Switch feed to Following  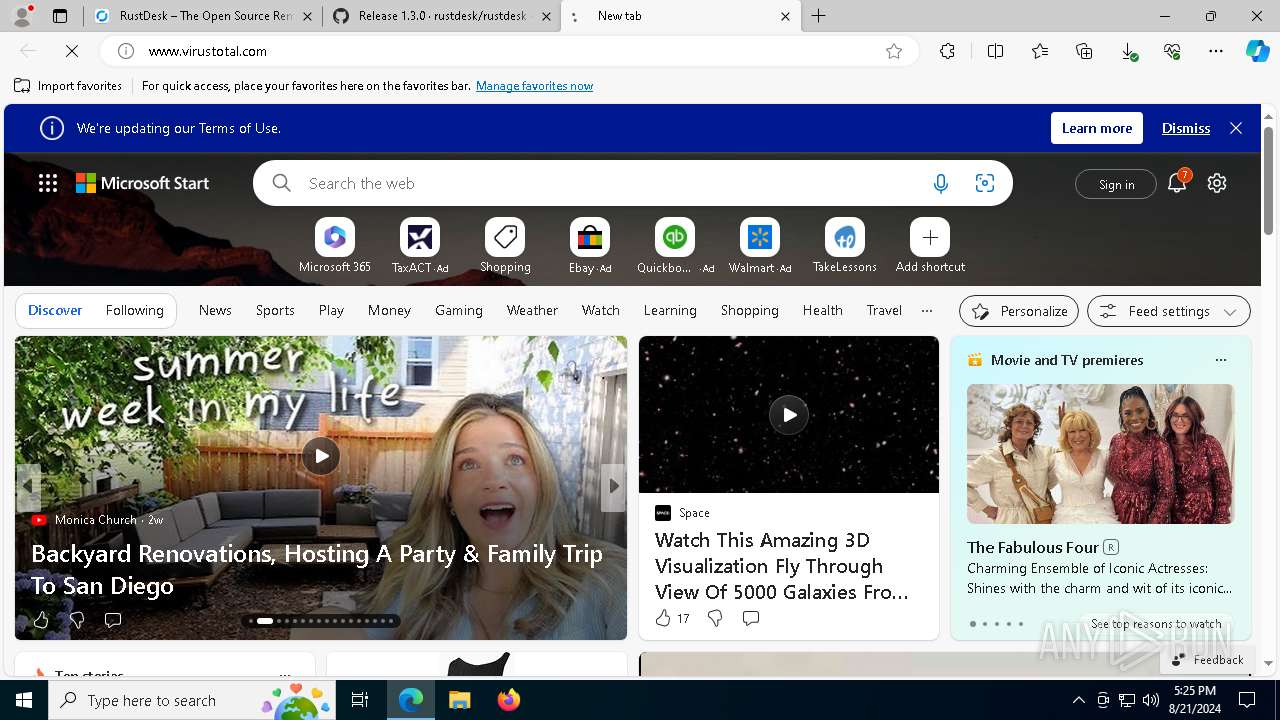(134, 311)
